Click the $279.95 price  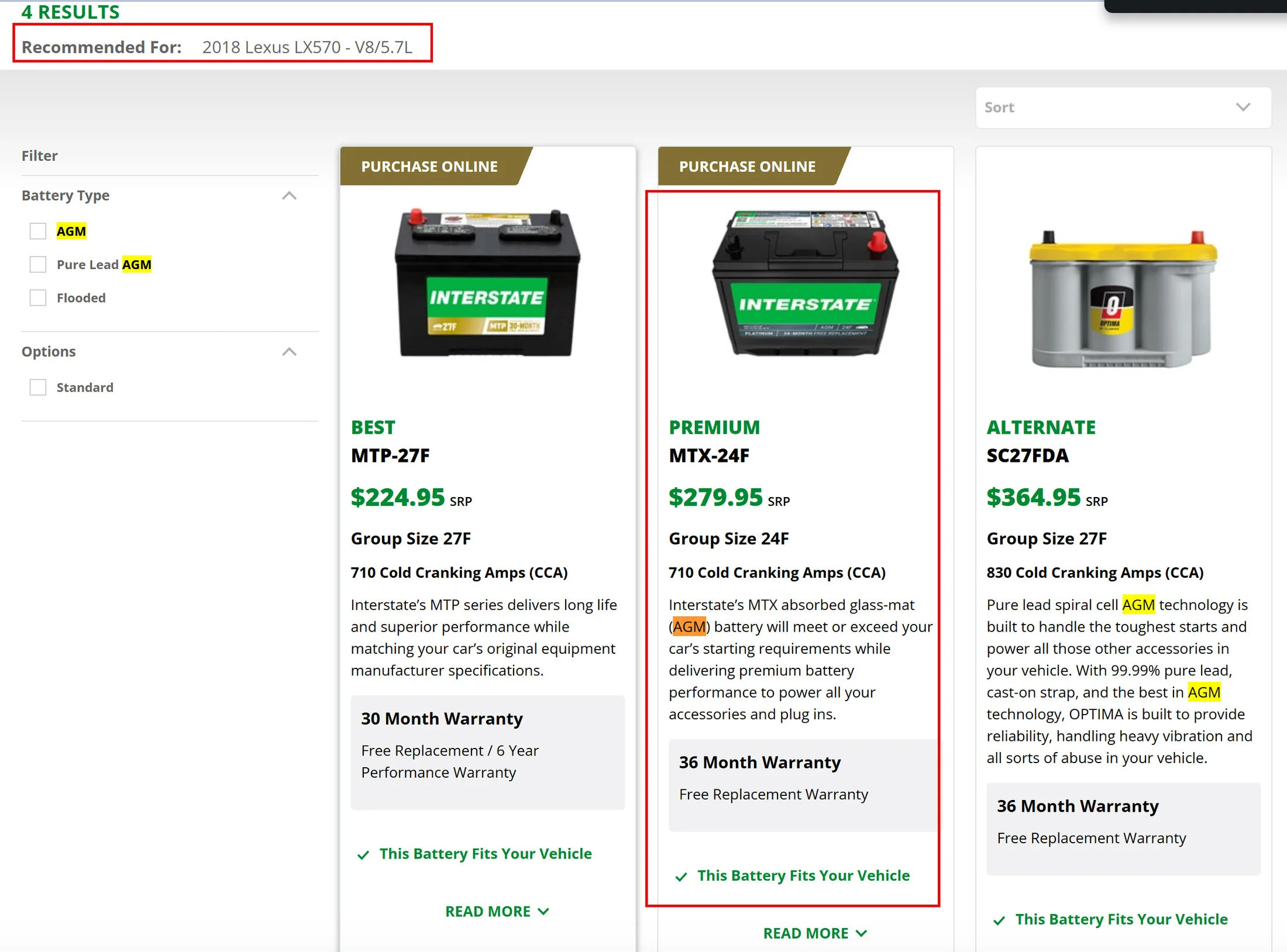716,497
